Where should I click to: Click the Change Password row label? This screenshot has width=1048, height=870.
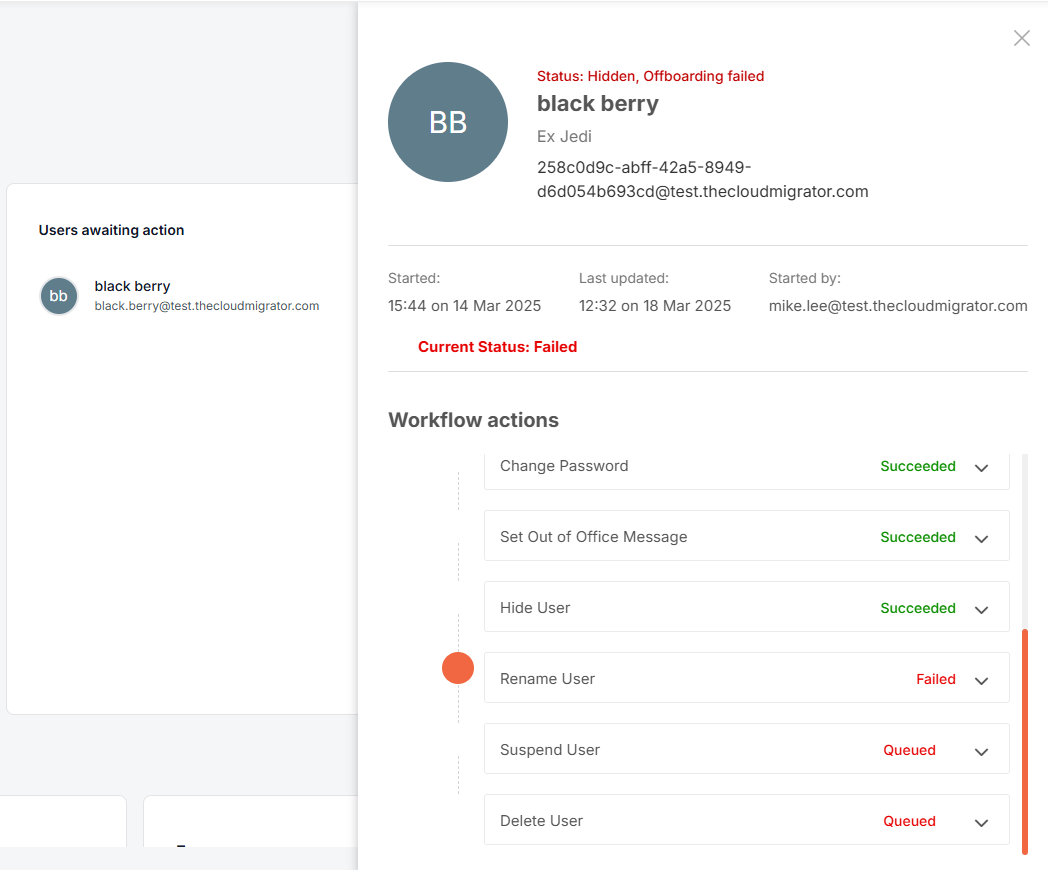pyautogui.click(x=564, y=466)
